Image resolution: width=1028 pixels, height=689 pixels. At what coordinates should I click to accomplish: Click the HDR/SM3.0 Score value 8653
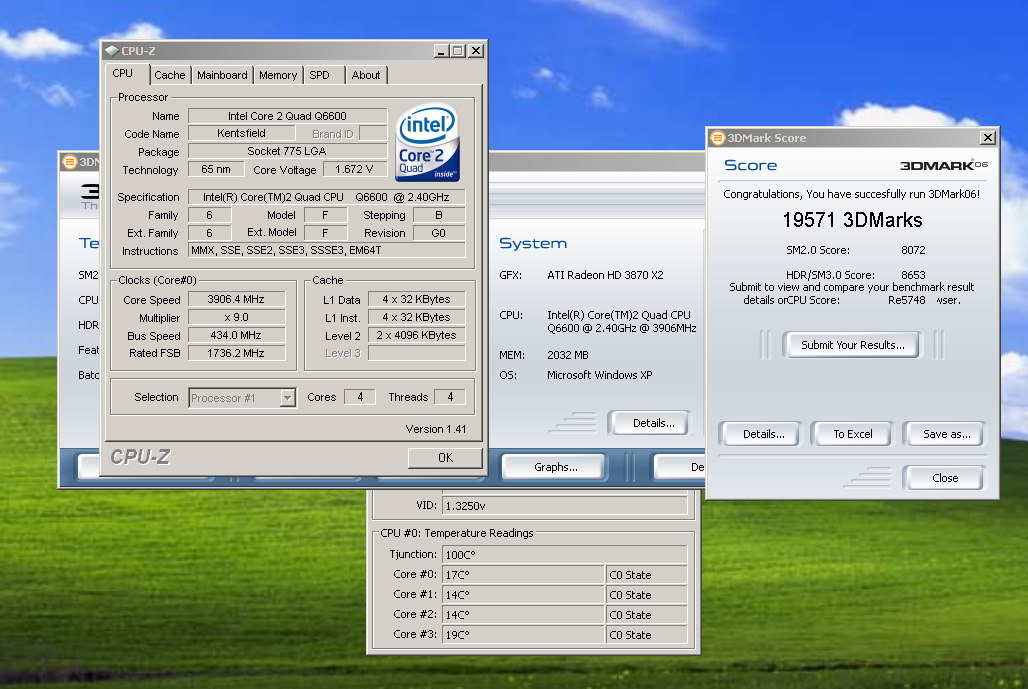(913, 275)
